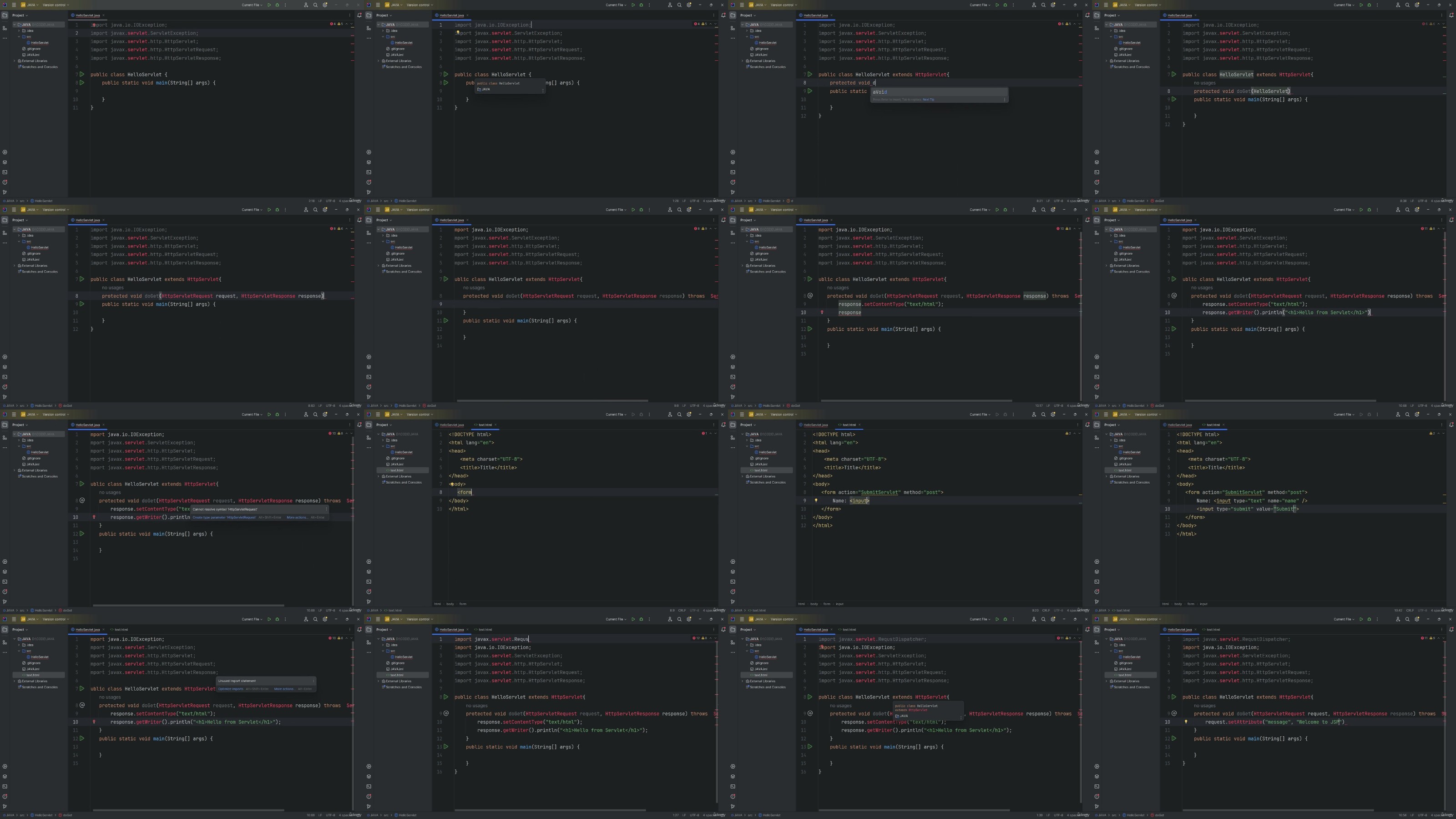Toggle the Project tool window in the 'javax.servlet.Requs' window
The height and width of the screenshot is (819, 1456).
point(369,630)
